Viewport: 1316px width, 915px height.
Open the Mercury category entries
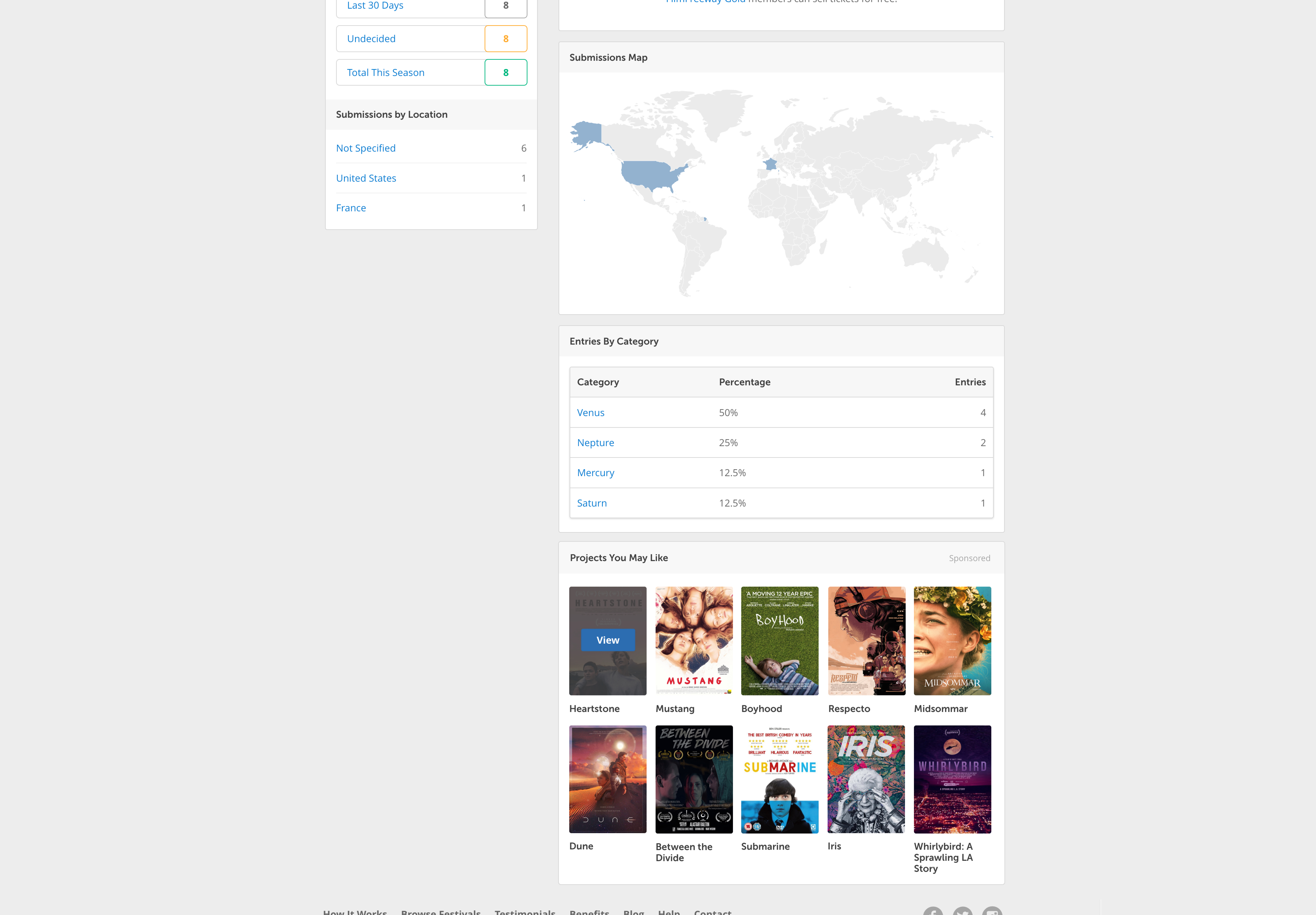[x=595, y=473]
